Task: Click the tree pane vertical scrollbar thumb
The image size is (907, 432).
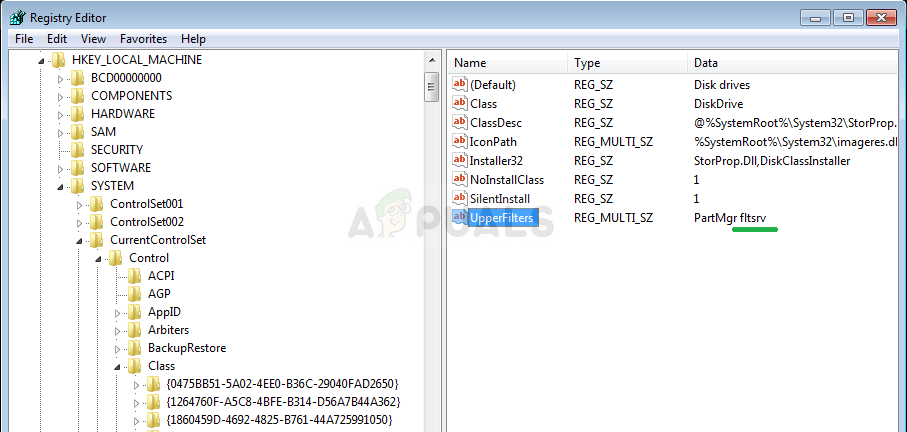Action: [x=432, y=87]
